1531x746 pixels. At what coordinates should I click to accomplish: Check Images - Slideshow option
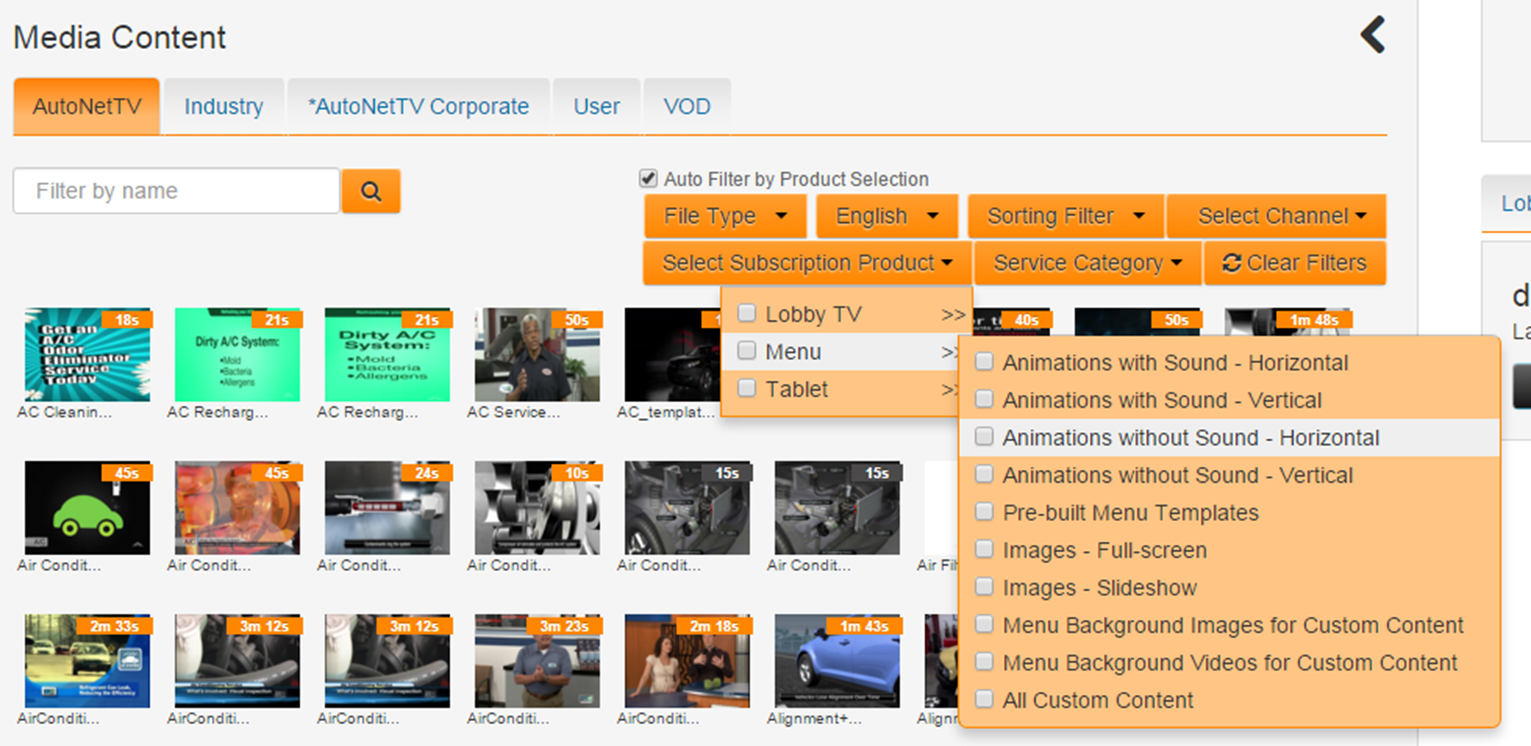pos(985,587)
